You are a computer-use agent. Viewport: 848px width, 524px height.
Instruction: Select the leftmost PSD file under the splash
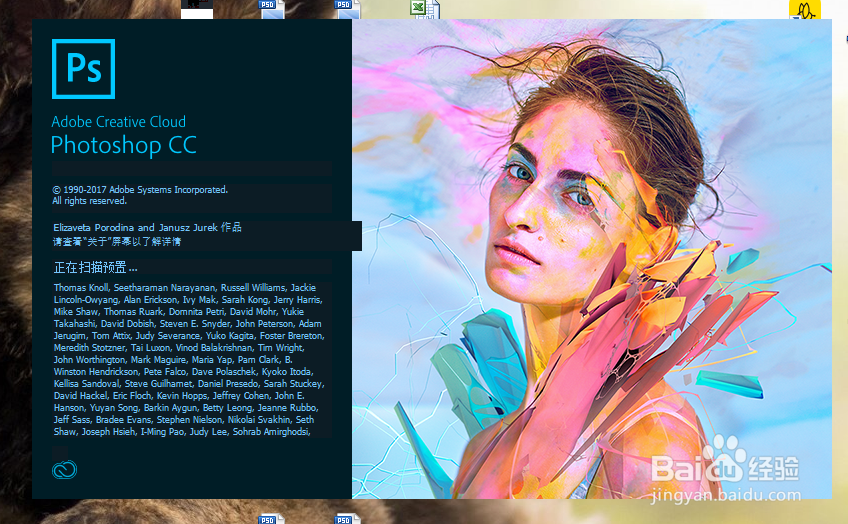tap(271, 518)
